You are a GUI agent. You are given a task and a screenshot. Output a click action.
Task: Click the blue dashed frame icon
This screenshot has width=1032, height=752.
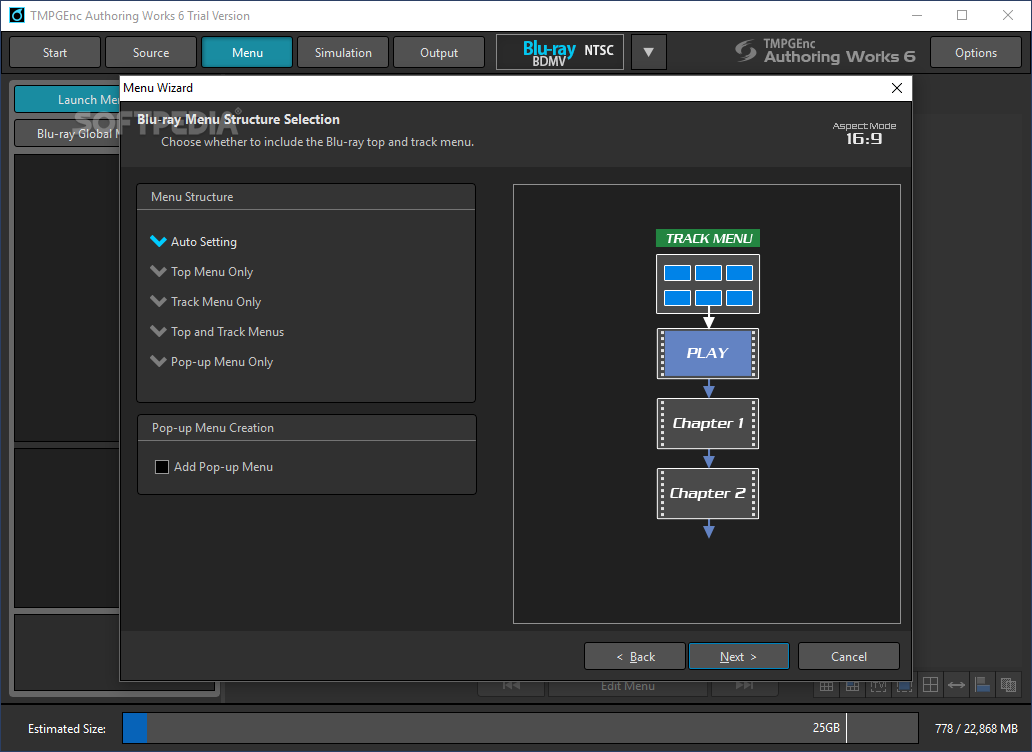coord(904,686)
